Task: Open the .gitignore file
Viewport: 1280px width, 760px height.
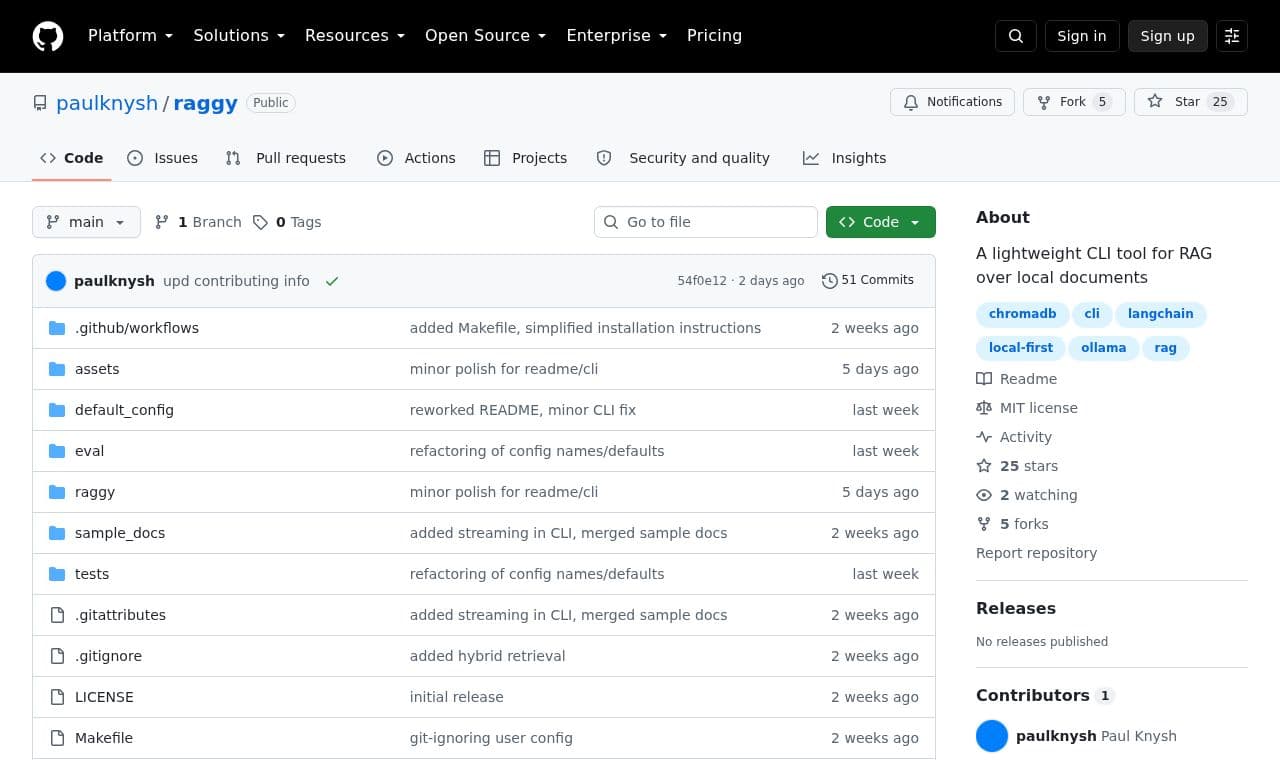Action: [108, 656]
